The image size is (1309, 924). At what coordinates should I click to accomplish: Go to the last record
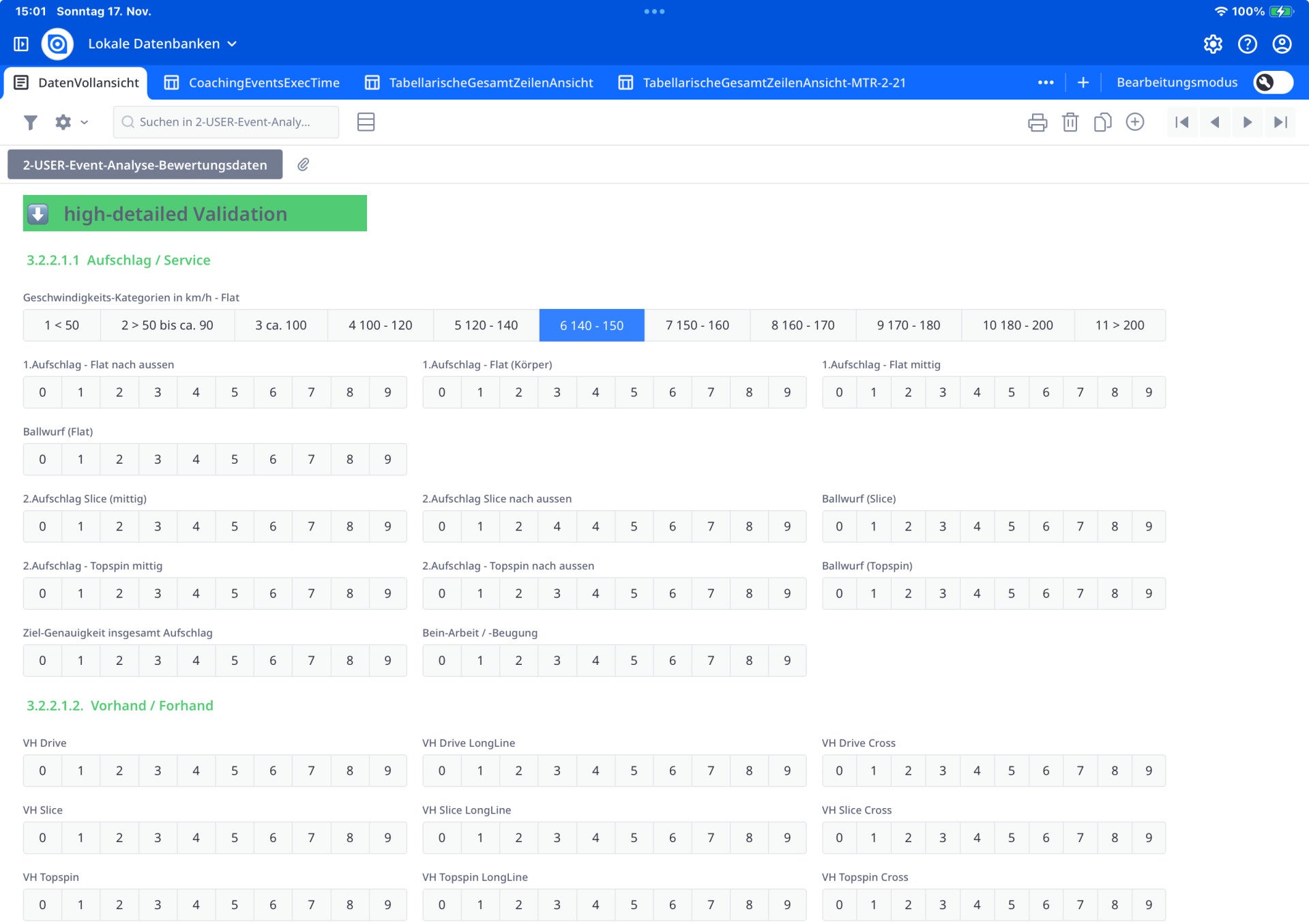pos(1280,122)
